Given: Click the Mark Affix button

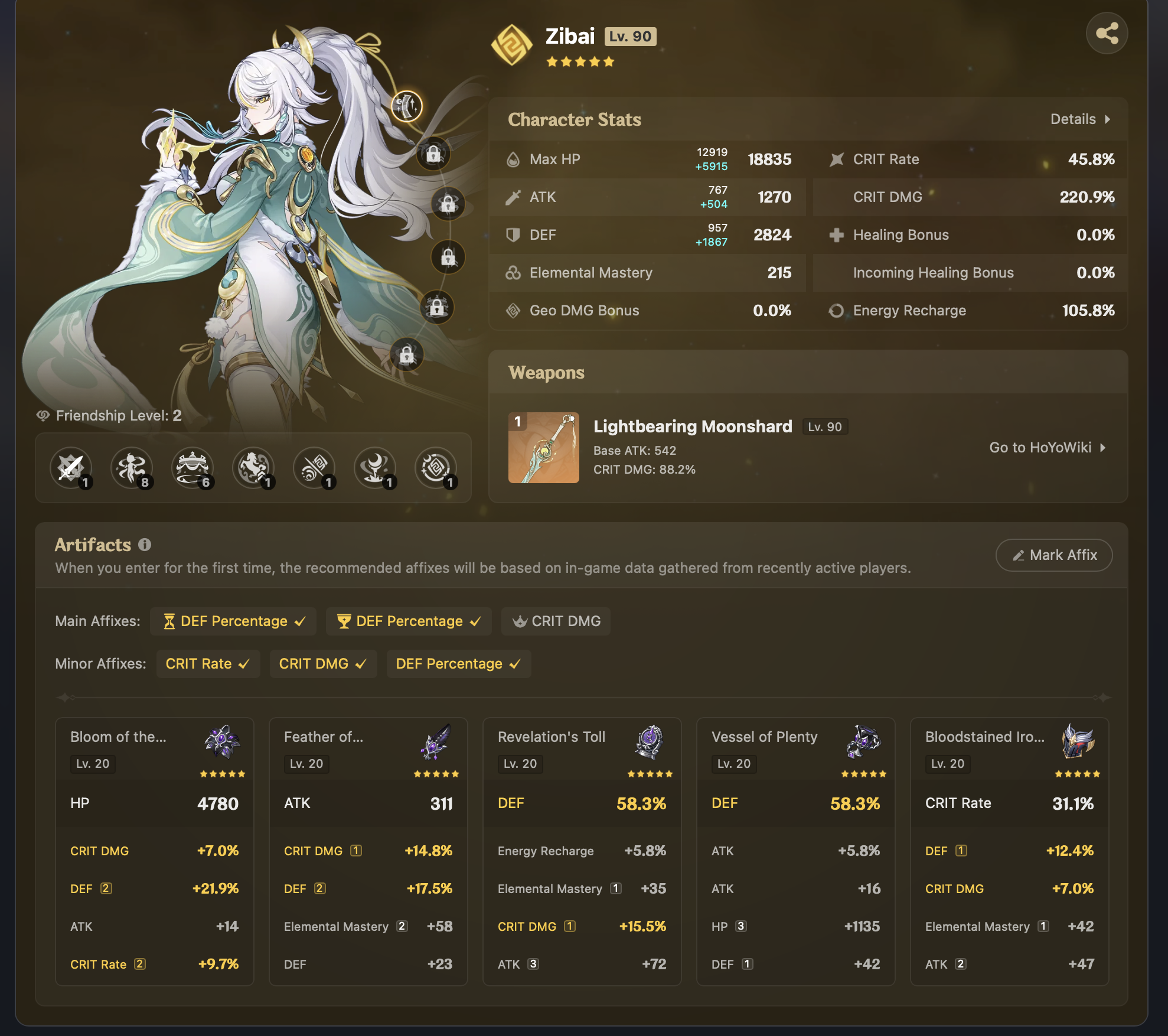Looking at the screenshot, I should click(1054, 555).
